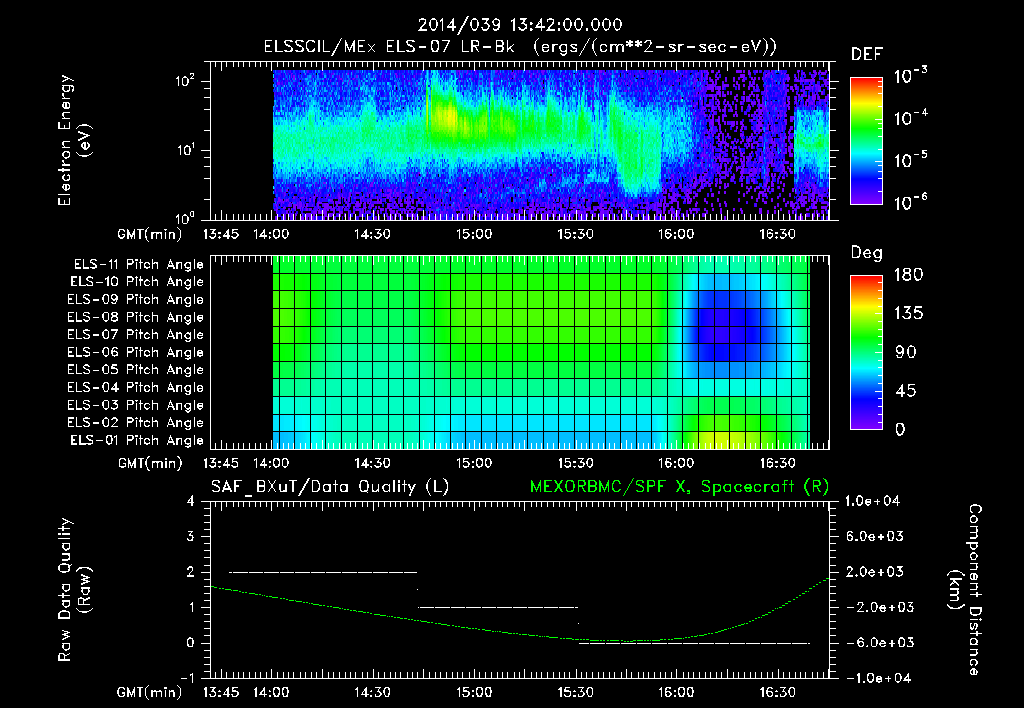1024x708 pixels.
Task: Select the green MEXORBMC/SPF X, Spacecraft (R) title
Action: point(679,487)
